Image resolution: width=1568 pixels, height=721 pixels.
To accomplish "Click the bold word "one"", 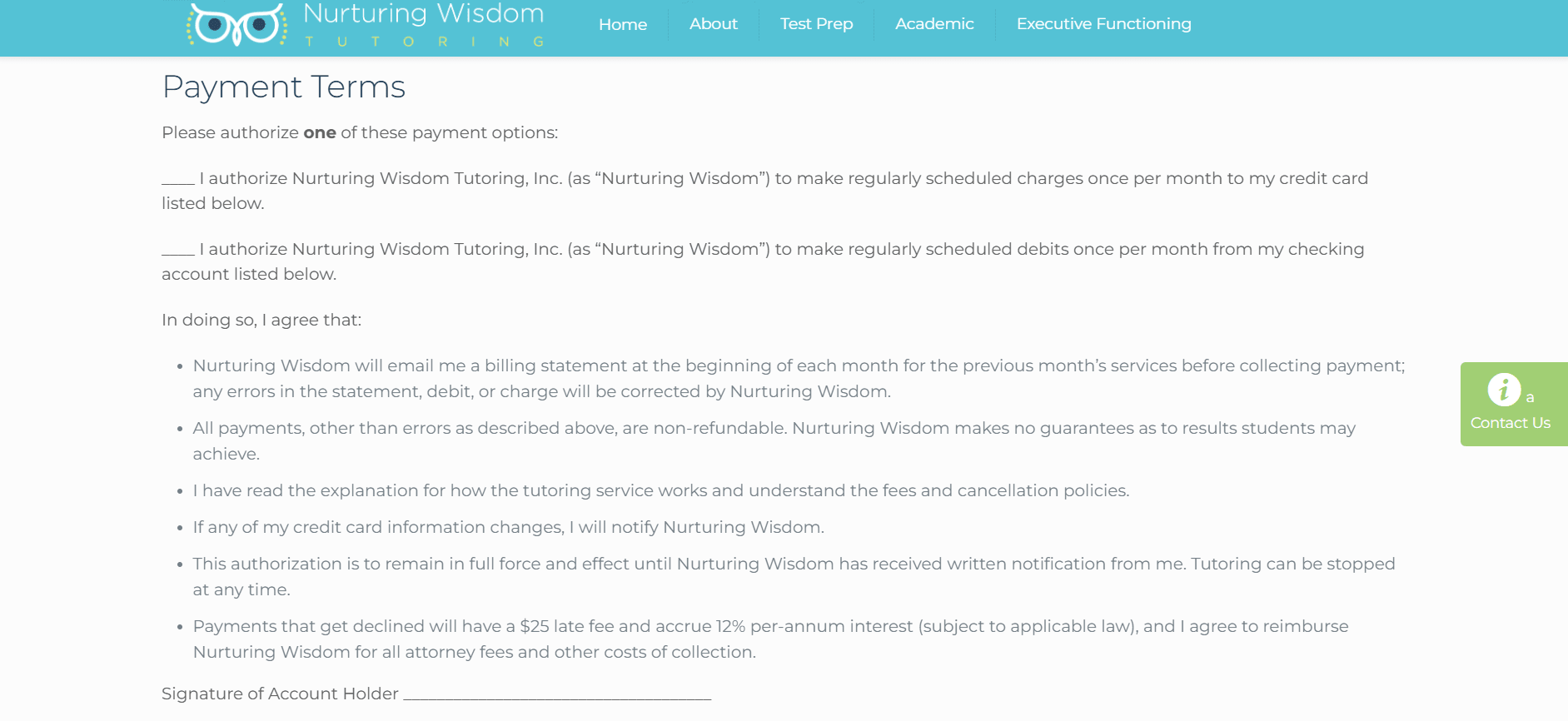I will pyautogui.click(x=319, y=133).
